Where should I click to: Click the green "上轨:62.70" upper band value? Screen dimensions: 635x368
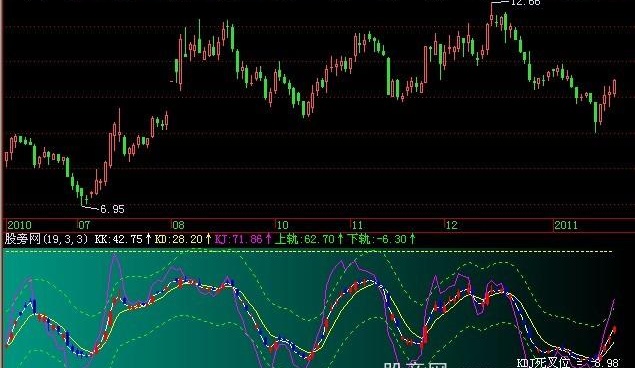(x=305, y=239)
